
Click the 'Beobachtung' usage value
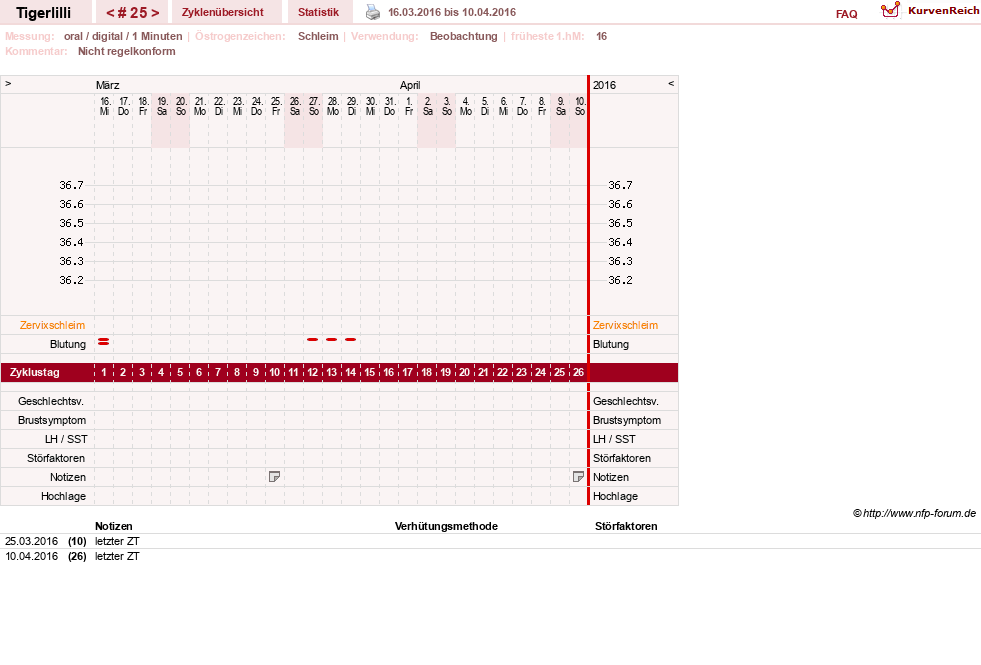click(464, 36)
